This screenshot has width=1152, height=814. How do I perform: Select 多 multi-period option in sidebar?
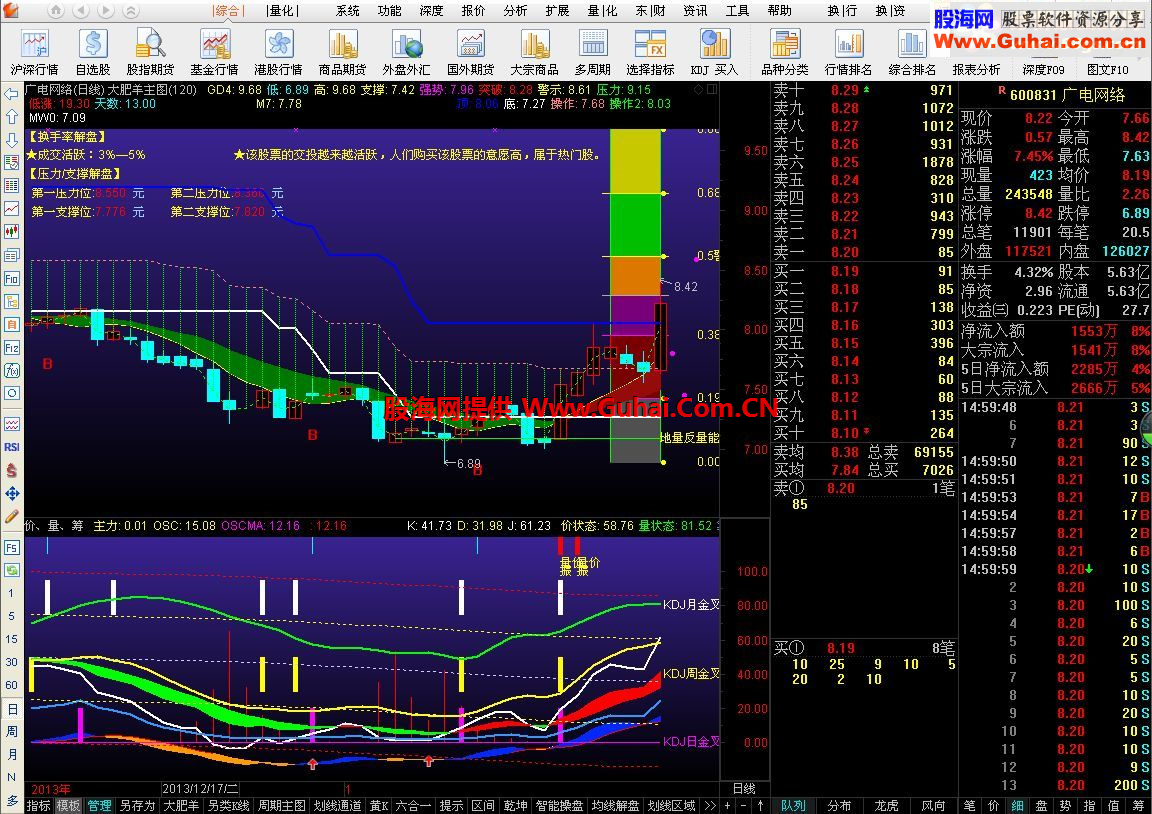12,800
